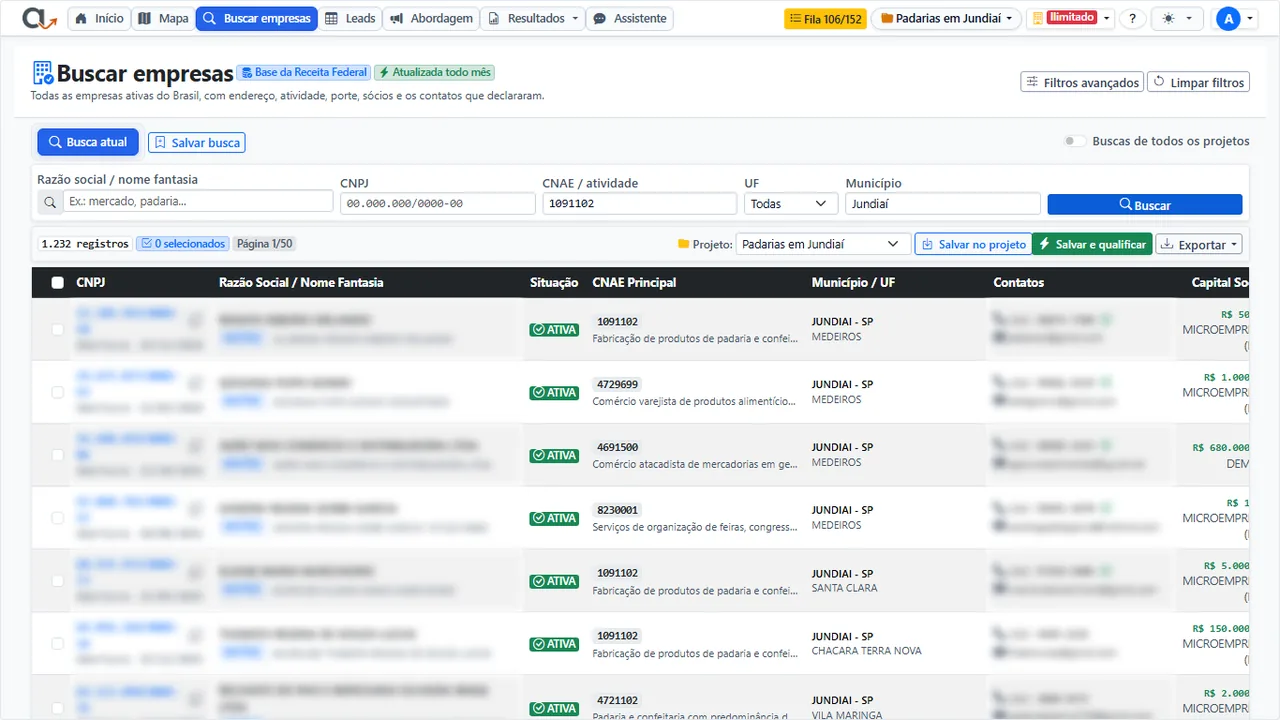Expand the Ilimitado plan dropdown
Image resolution: width=1280 pixels, height=720 pixels.
1071,18
